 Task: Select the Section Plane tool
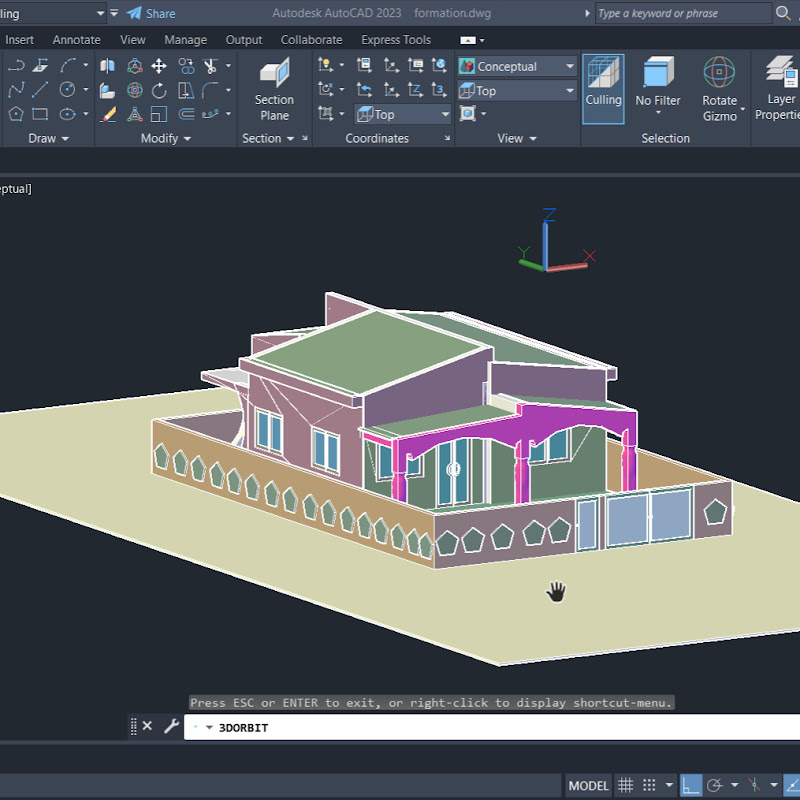(274, 89)
